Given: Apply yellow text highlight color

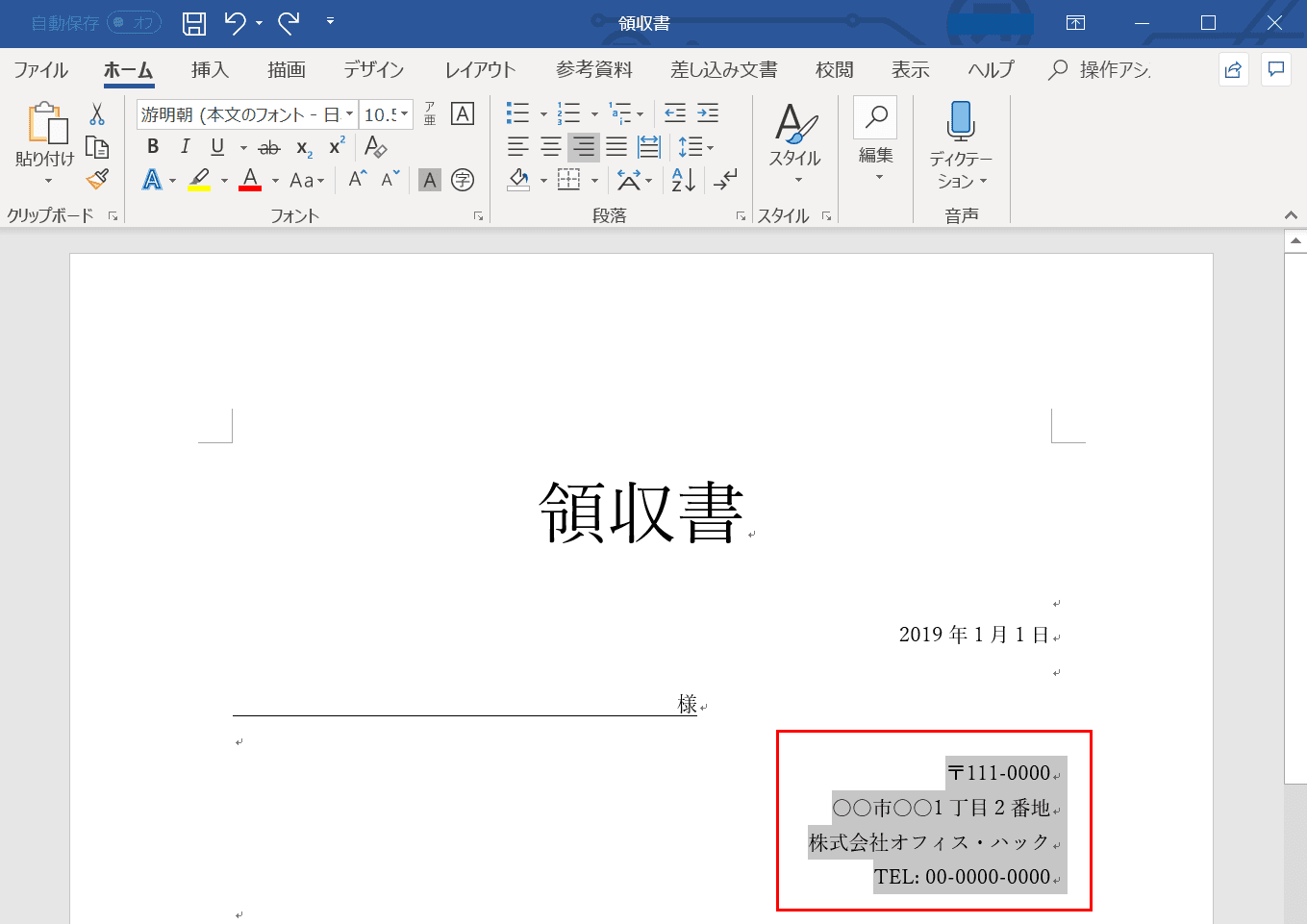Looking at the screenshot, I should (x=199, y=179).
